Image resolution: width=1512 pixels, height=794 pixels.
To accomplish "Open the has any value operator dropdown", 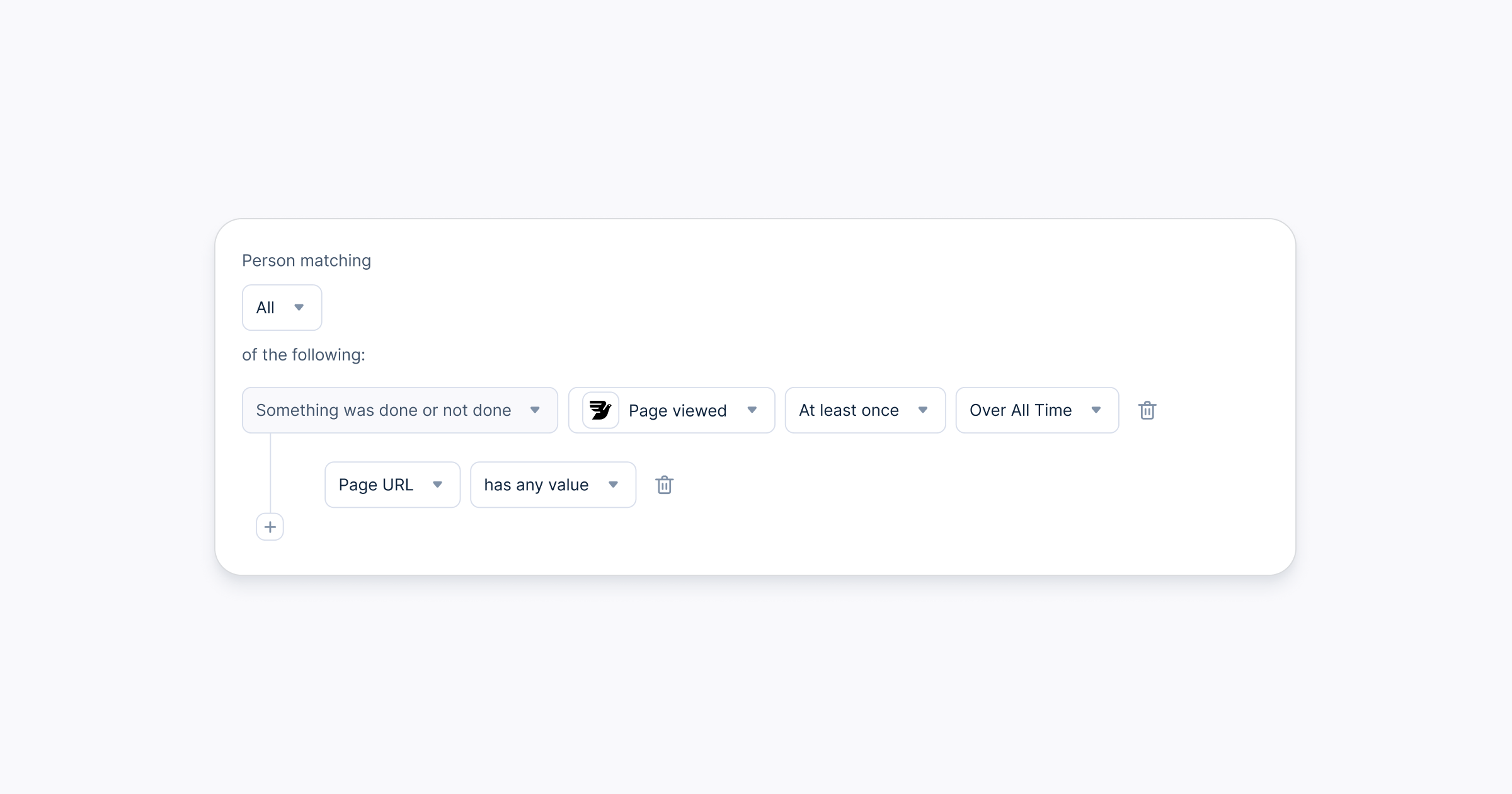I will tap(553, 485).
